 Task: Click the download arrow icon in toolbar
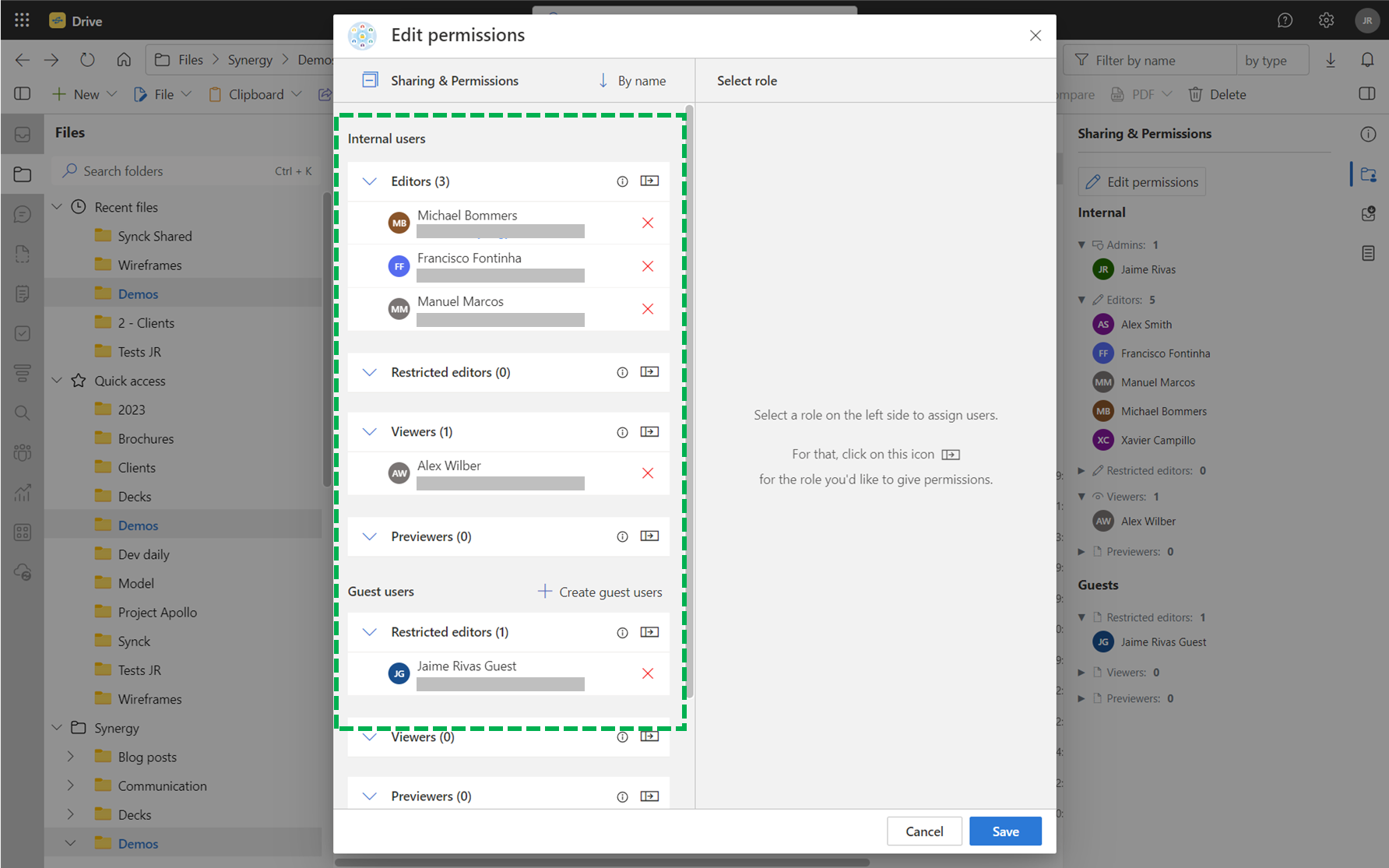(1331, 60)
